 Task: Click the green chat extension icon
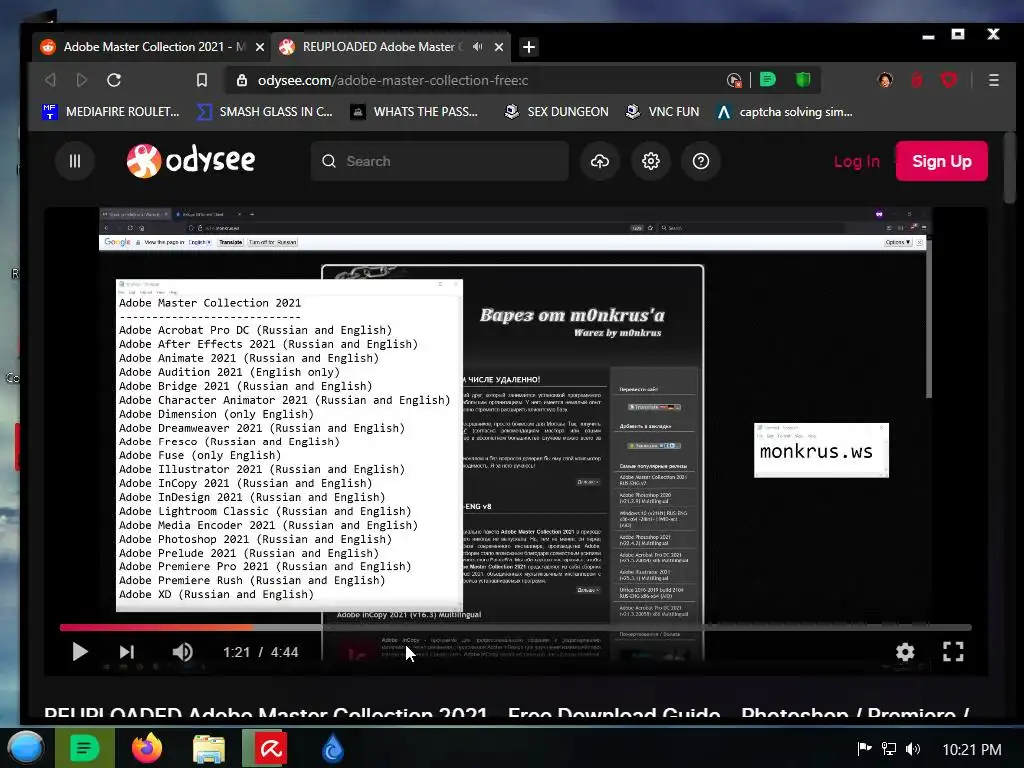pyautogui.click(x=768, y=80)
